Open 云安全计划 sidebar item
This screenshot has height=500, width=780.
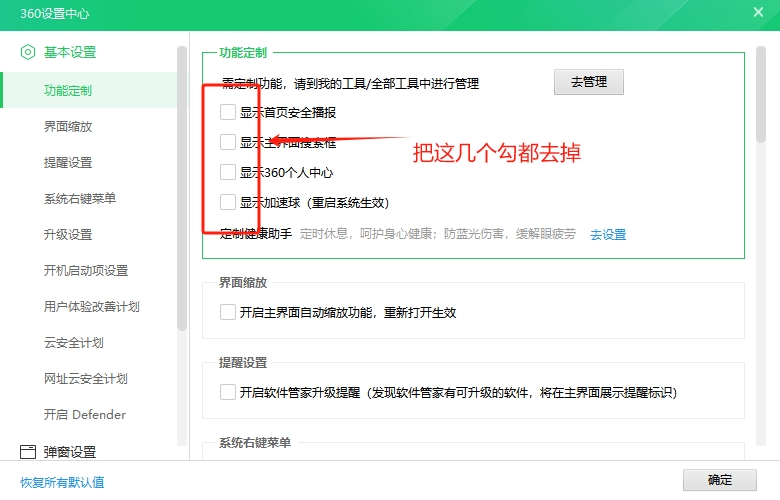74,342
